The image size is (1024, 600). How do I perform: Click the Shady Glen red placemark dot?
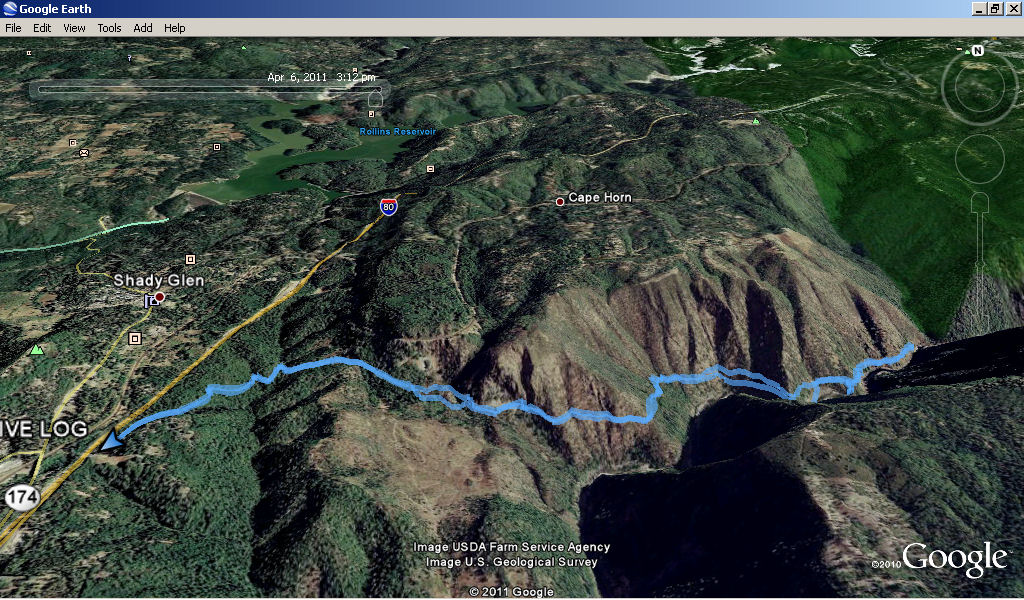(x=159, y=297)
